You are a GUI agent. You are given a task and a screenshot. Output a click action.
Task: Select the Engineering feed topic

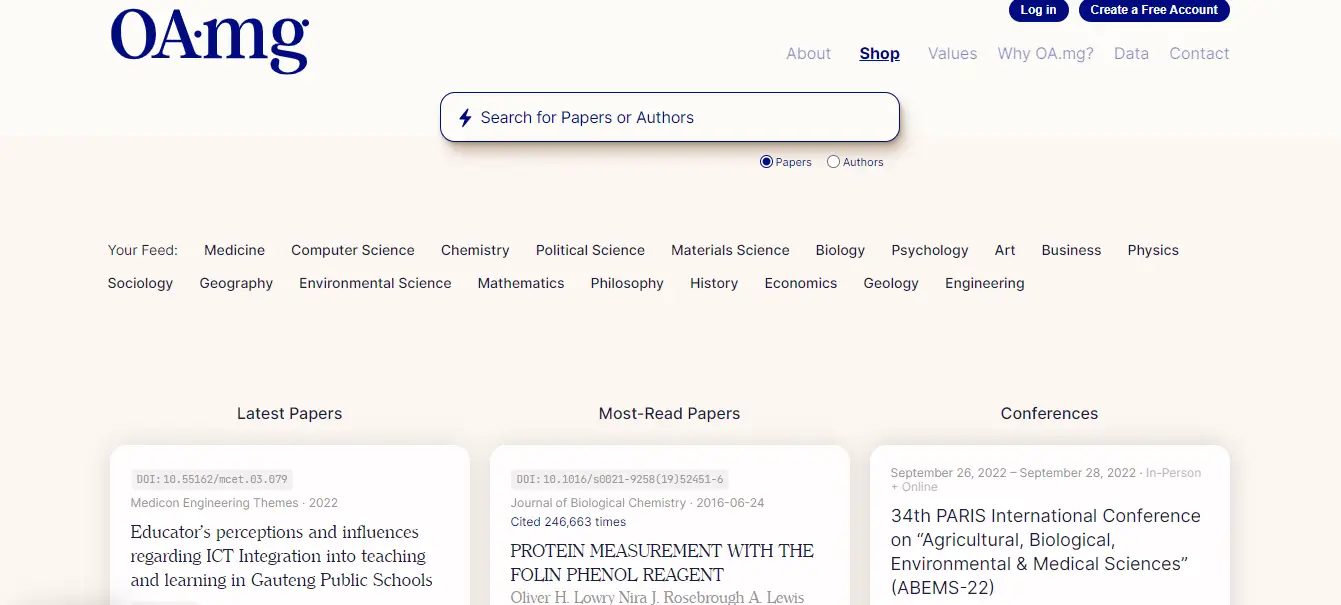(985, 283)
